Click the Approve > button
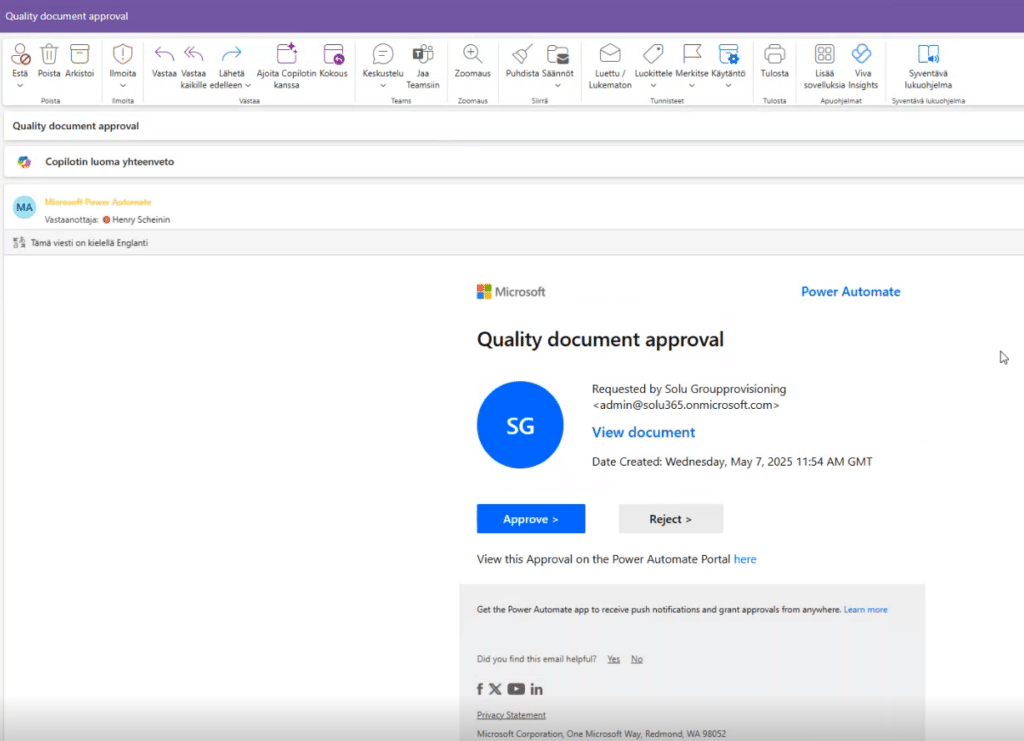 [531, 519]
